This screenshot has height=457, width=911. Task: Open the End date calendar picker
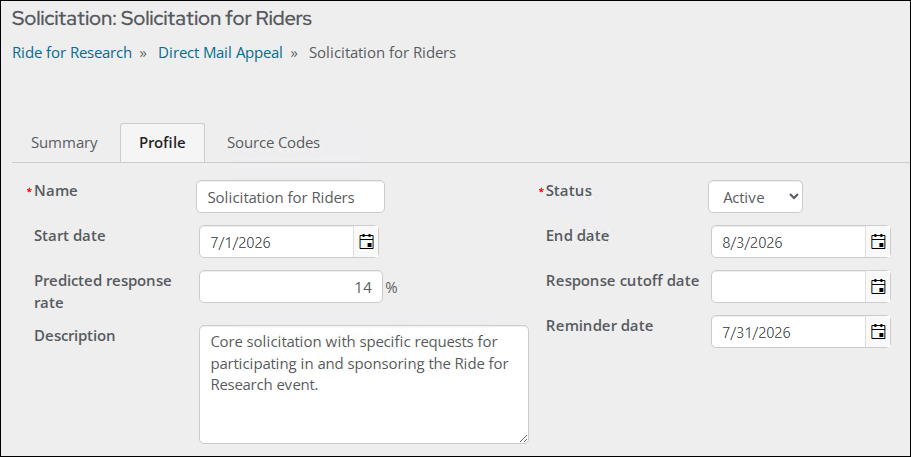[878, 242]
